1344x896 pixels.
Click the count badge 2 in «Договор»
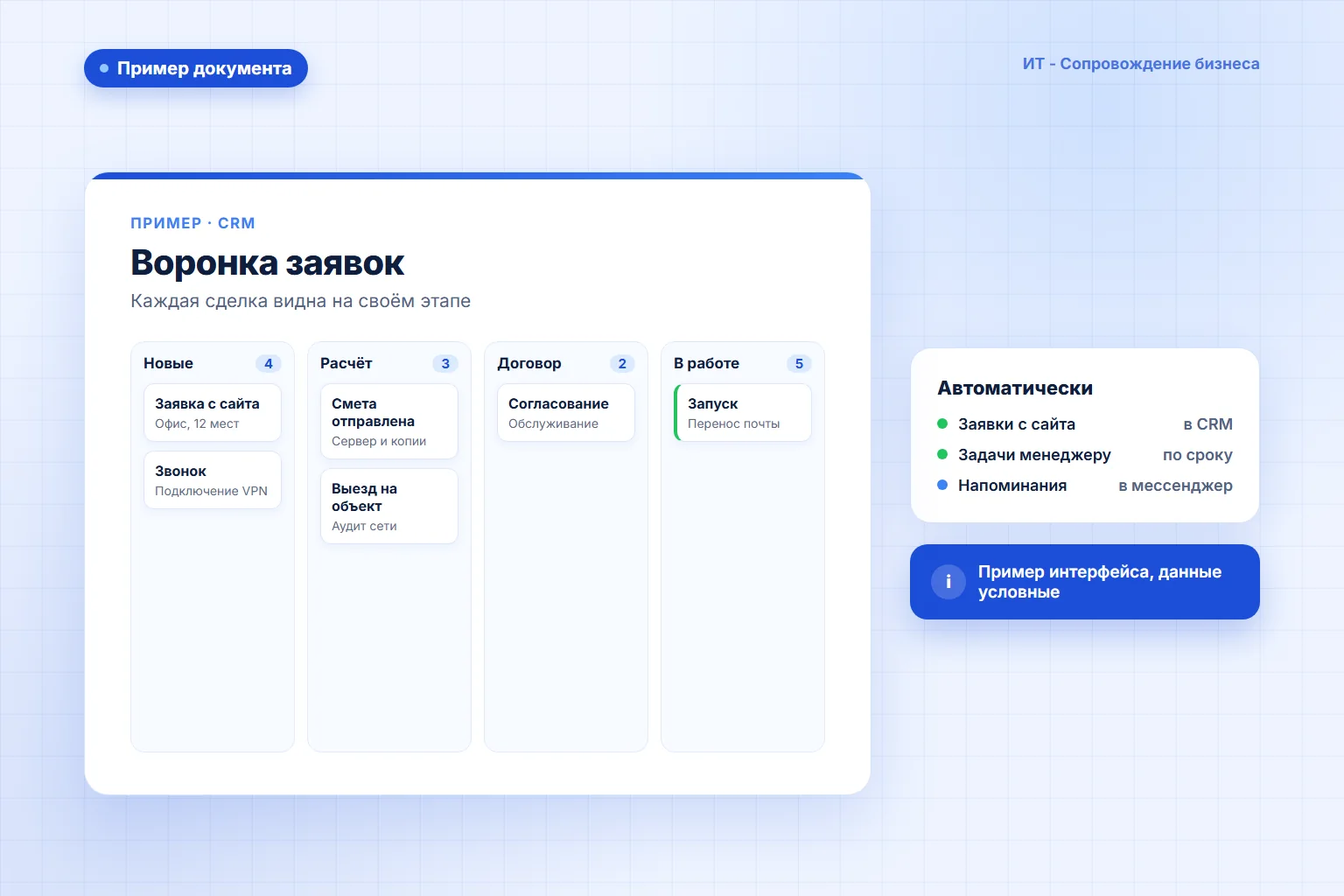tap(622, 364)
